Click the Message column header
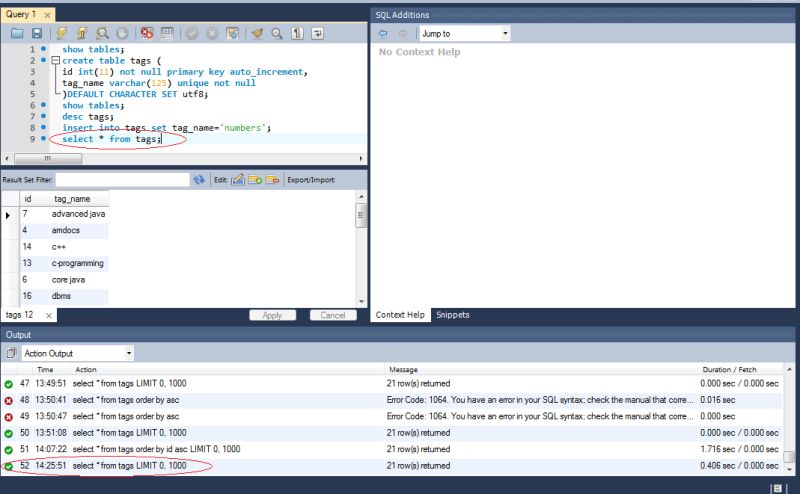This screenshot has height=494, width=800. point(403,369)
